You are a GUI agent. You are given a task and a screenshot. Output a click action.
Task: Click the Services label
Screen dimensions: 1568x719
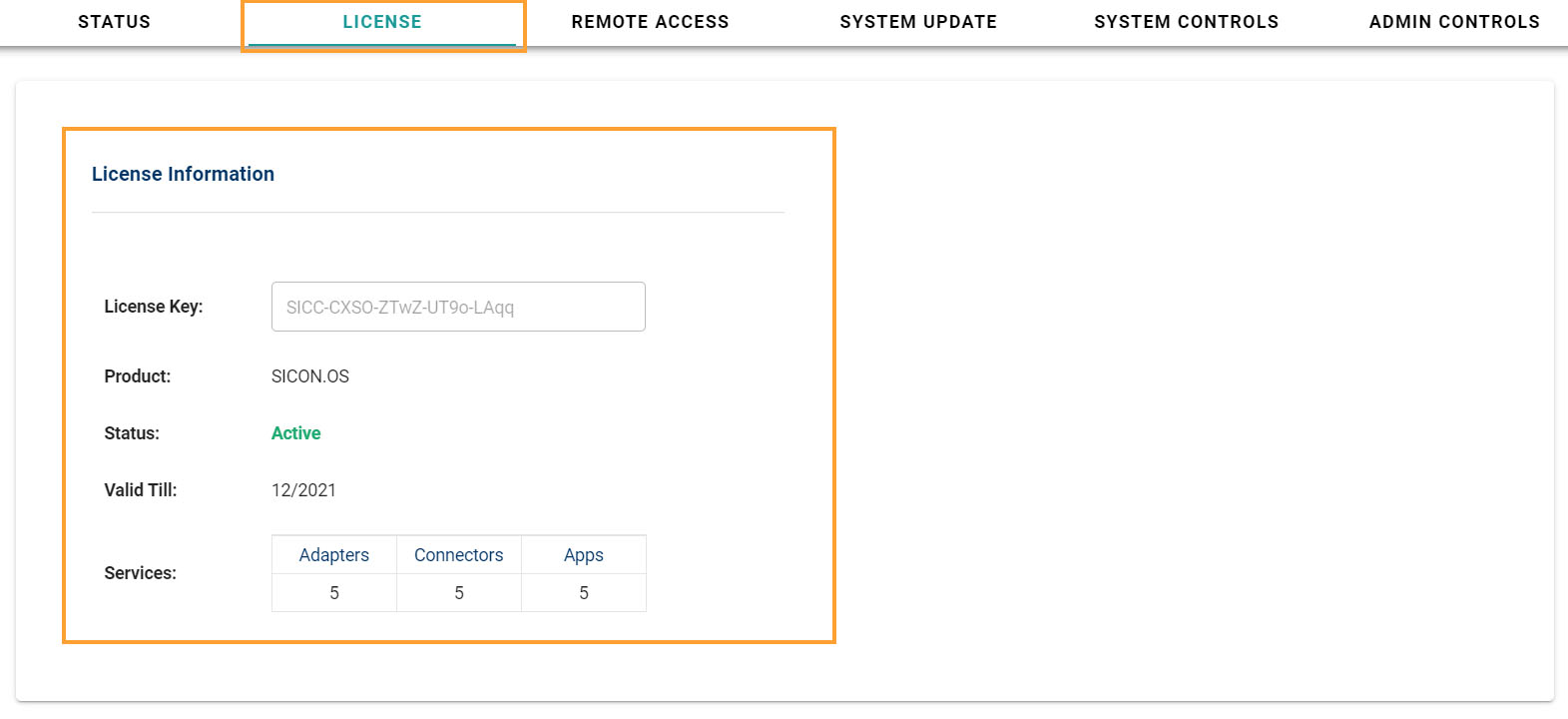coord(140,573)
